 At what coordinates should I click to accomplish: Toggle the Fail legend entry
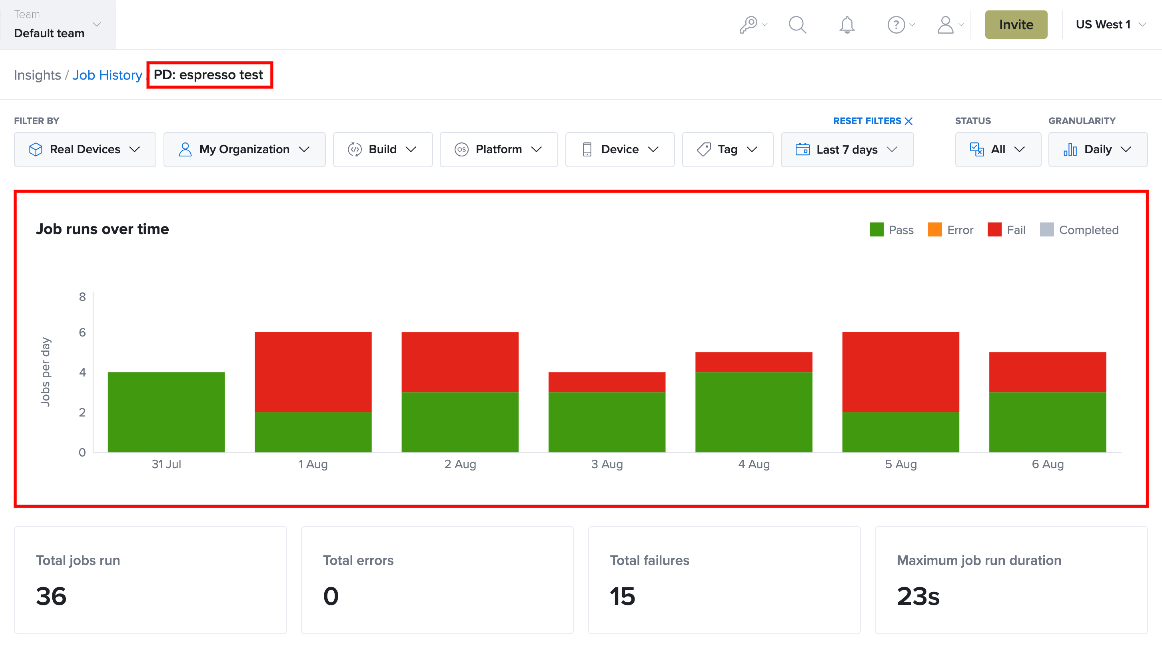[x=1006, y=230]
